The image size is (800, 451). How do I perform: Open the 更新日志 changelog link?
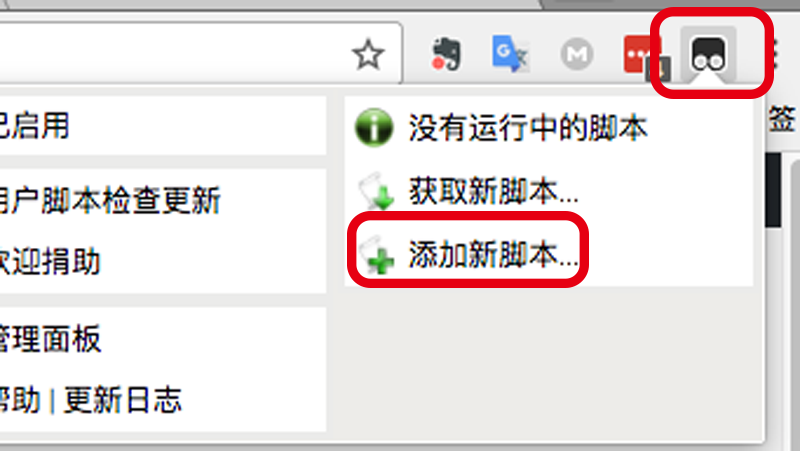pos(122,399)
